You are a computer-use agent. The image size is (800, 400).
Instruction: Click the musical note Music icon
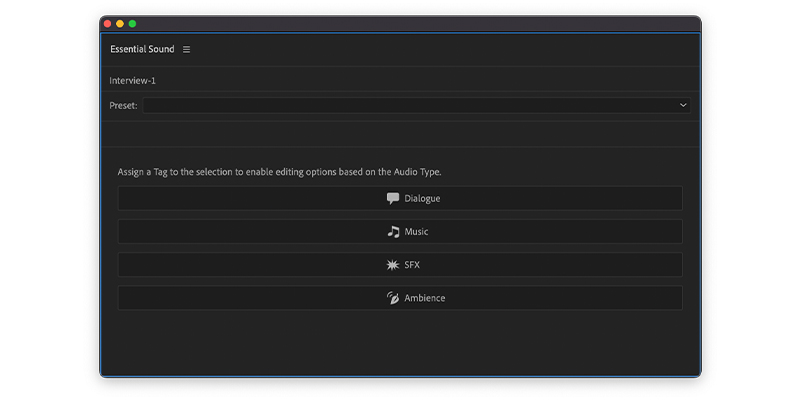pyautogui.click(x=393, y=232)
